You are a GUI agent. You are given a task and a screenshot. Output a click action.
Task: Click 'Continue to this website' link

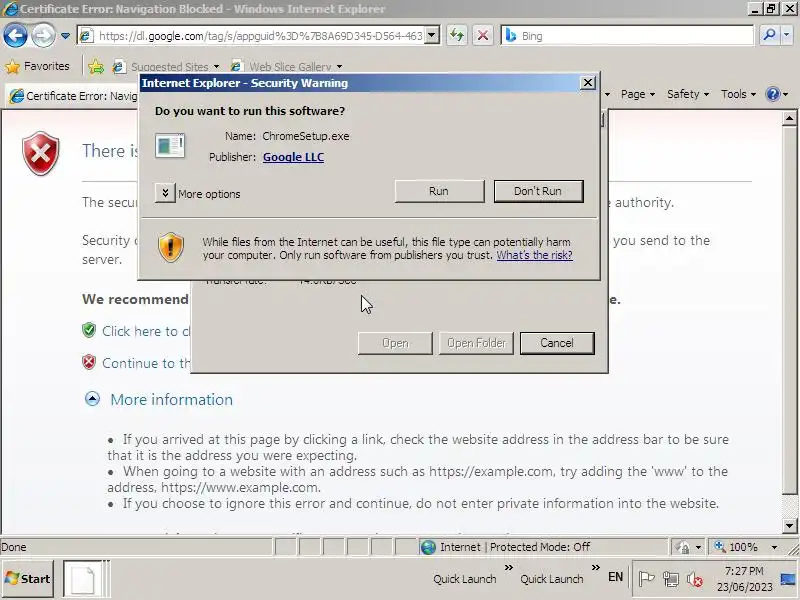click(x=146, y=363)
